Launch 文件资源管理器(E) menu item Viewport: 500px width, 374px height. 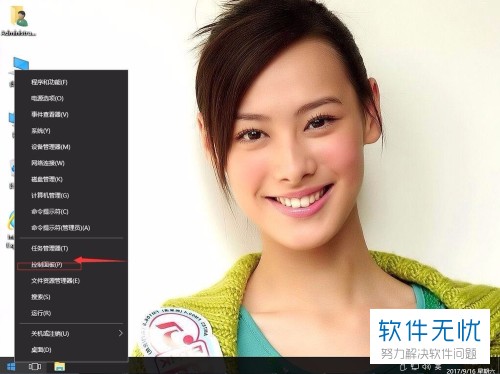tap(71, 281)
